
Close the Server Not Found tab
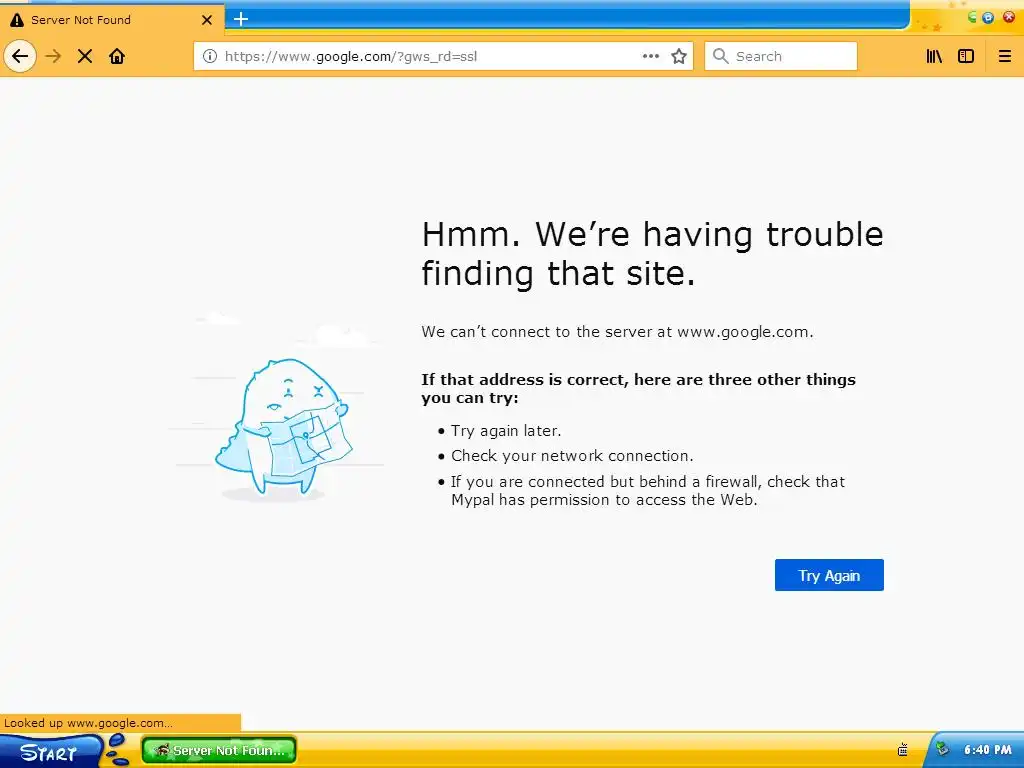[207, 20]
